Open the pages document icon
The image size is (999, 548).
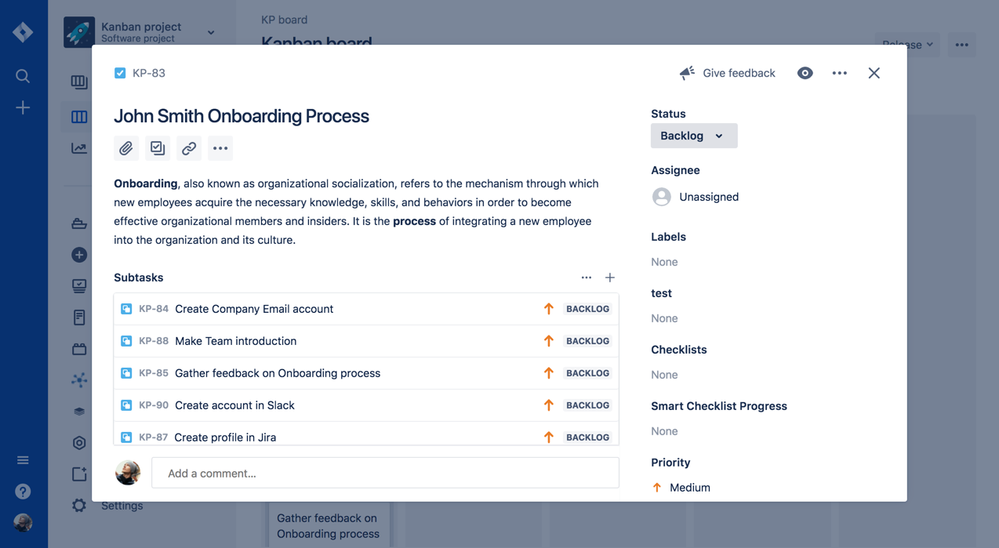tap(79, 317)
